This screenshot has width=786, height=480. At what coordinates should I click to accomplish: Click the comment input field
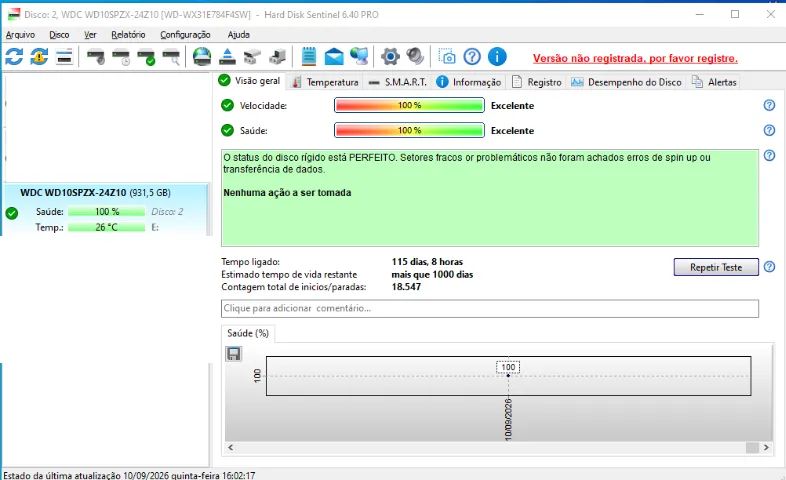(490, 308)
